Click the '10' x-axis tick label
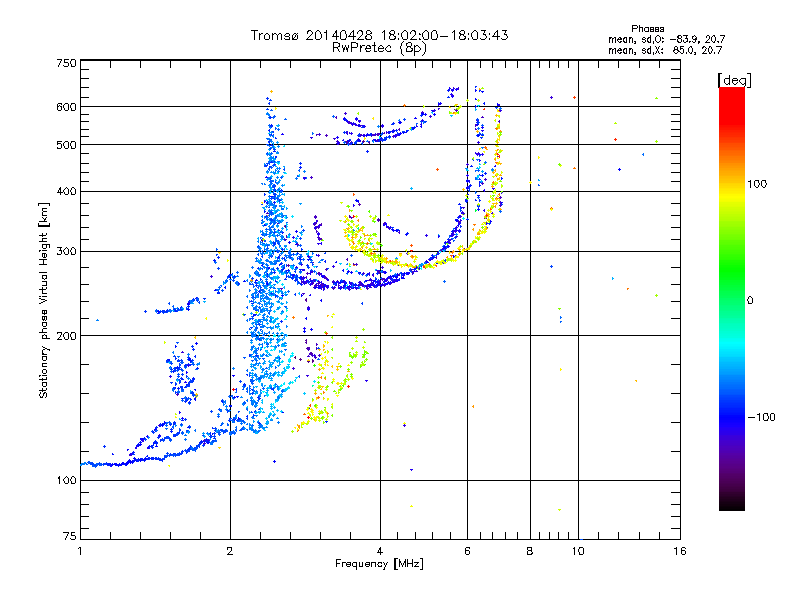Screen dimensions: 800x600 [578, 551]
